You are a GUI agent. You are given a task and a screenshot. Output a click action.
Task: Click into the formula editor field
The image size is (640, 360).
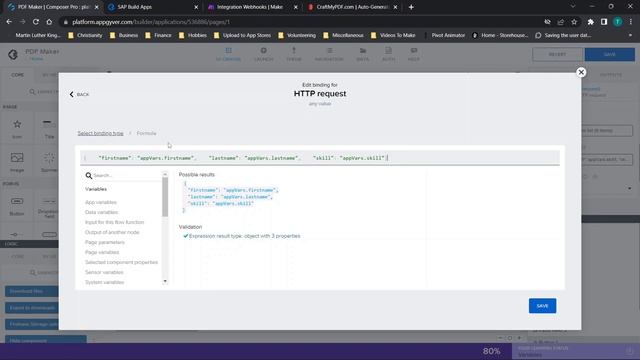coord(320,158)
